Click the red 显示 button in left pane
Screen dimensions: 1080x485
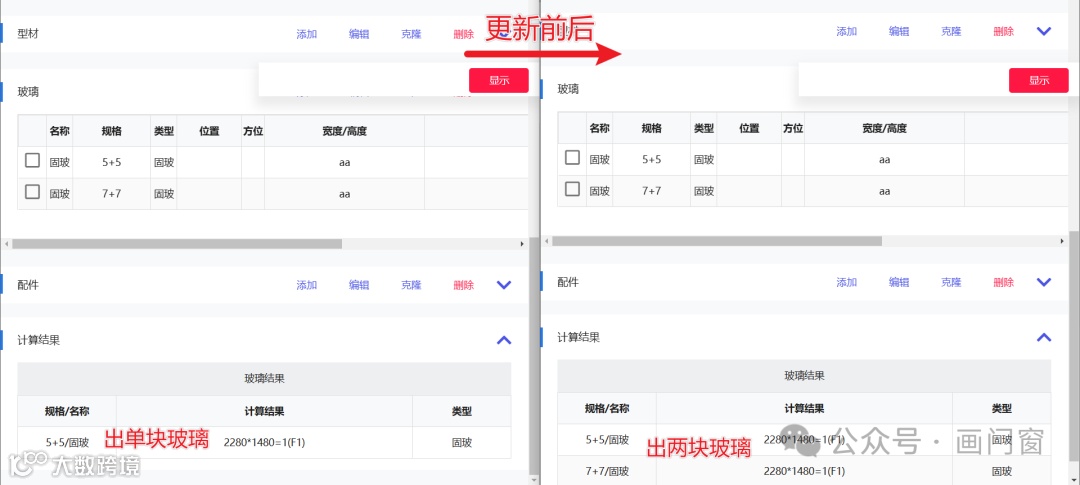(499, 81)
